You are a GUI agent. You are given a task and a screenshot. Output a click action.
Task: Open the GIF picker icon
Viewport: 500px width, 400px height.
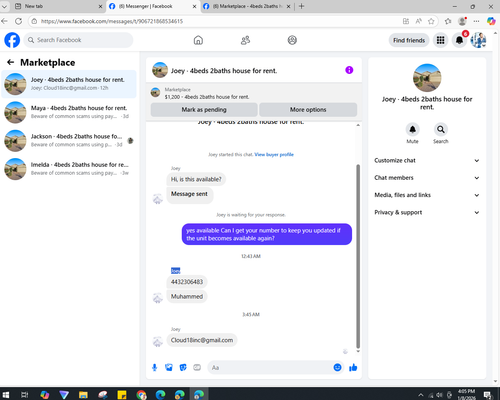point(197,367)
